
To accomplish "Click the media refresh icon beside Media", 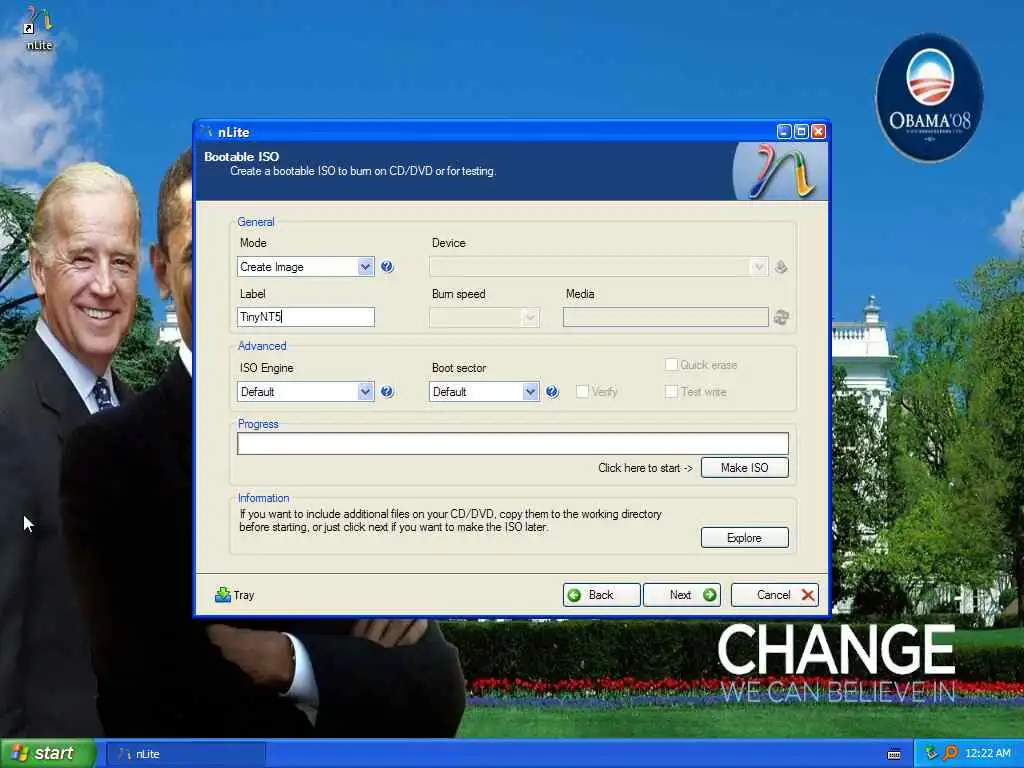I will 781,317.
